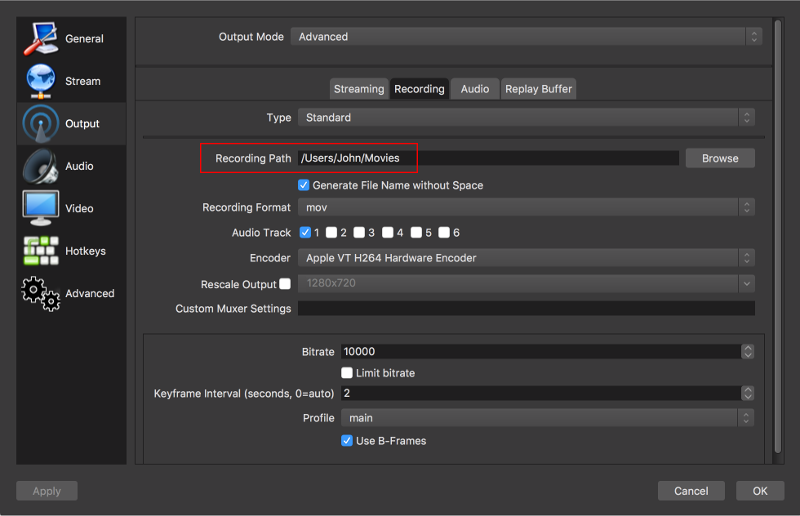Viewport: 800px width, 516px height.
Task: Select the Video monitor icon
Action: pyautogui.click(x=41, y=208)
